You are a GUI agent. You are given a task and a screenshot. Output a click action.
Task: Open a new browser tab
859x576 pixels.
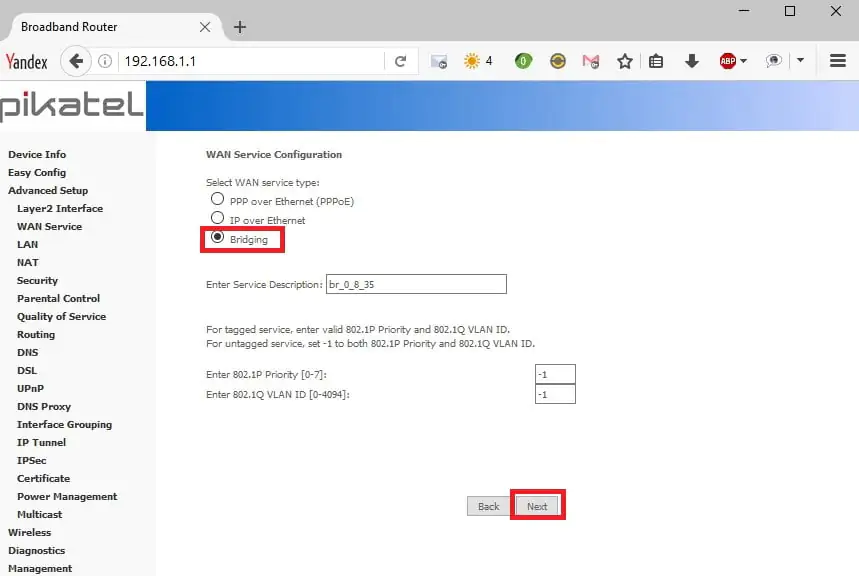click(239, 27)
